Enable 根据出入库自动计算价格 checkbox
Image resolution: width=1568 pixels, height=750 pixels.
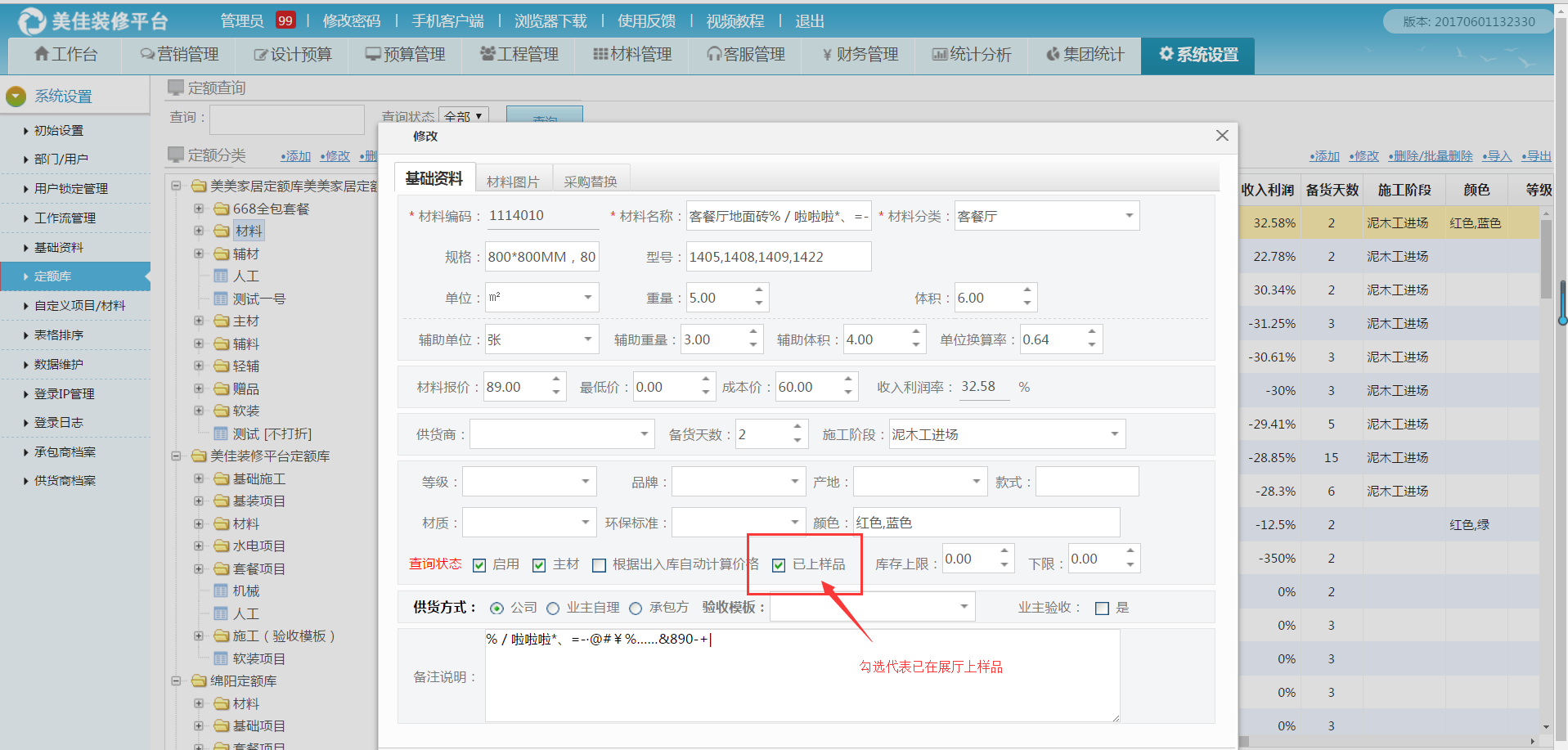pyautogui.click(x=600, y=565)
